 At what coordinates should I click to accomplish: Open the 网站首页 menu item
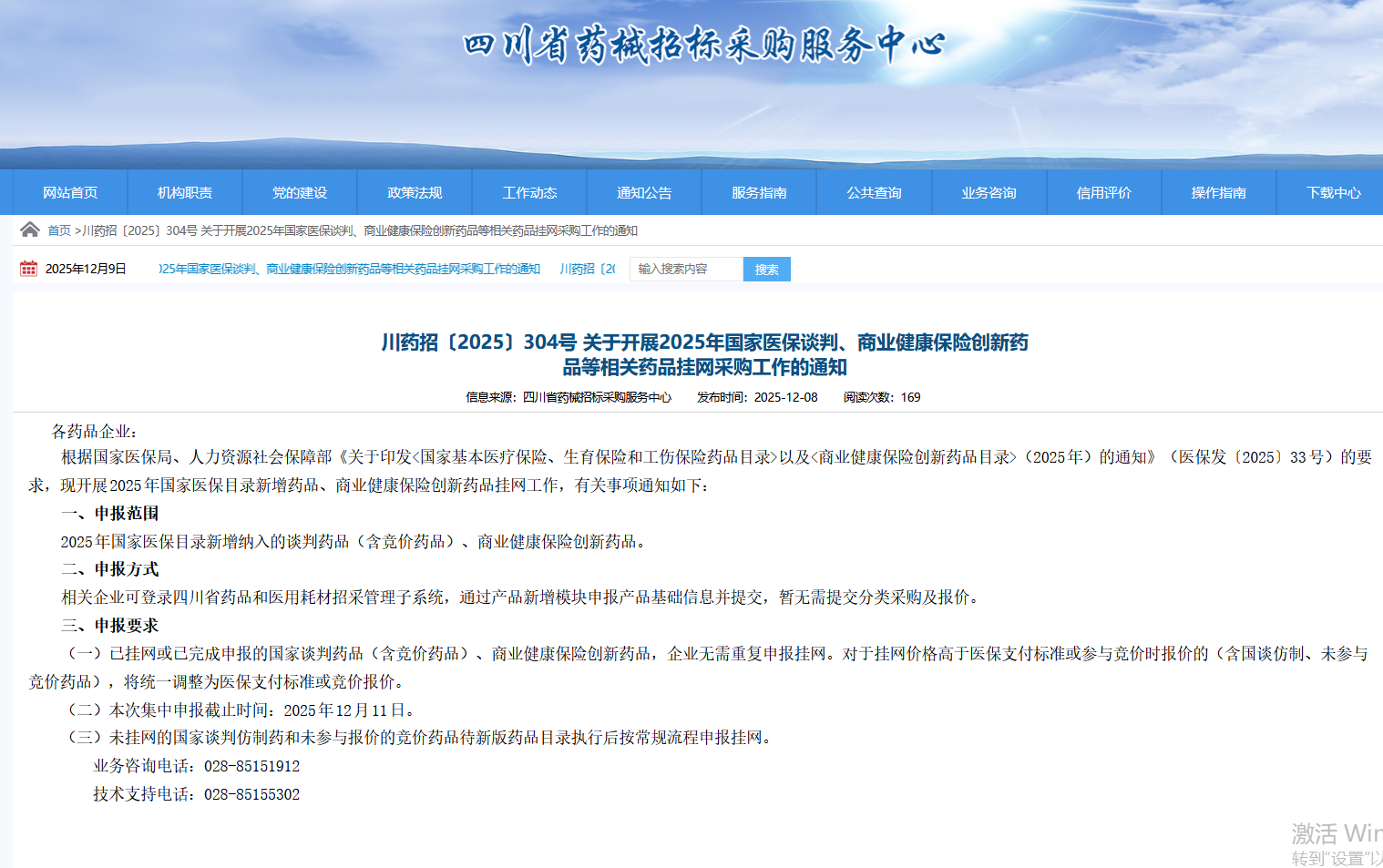pos(70,193)
